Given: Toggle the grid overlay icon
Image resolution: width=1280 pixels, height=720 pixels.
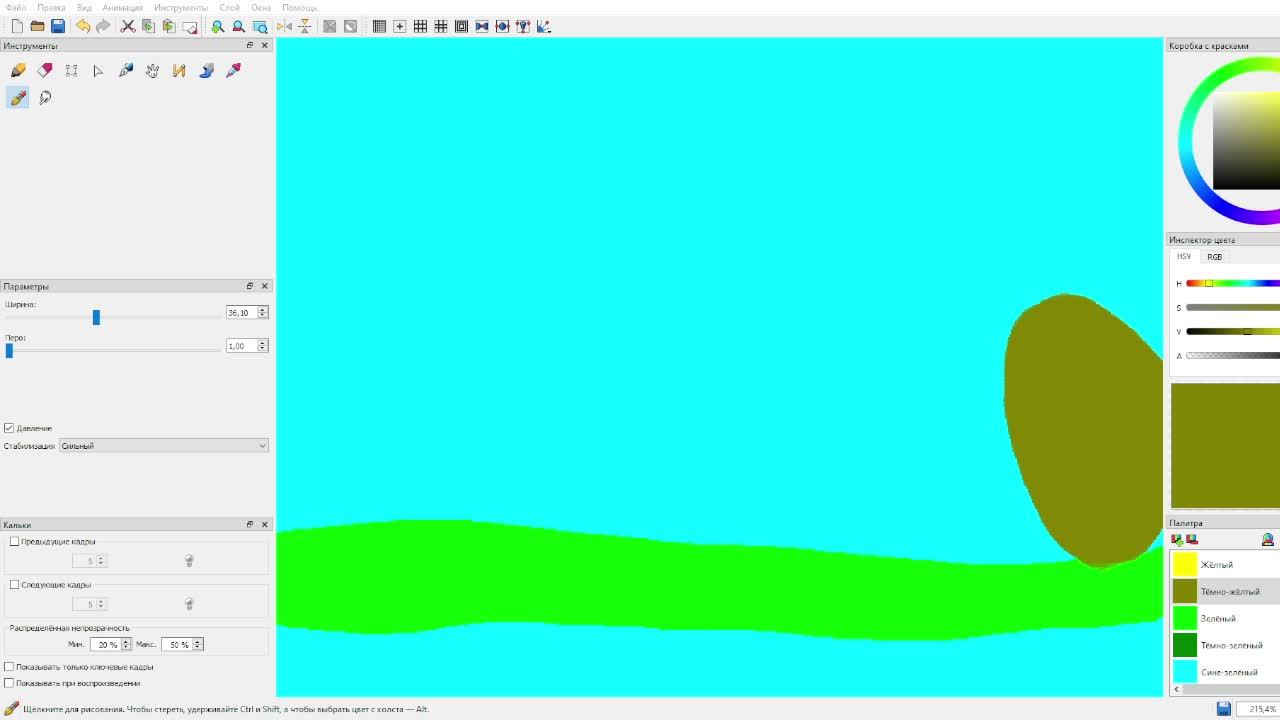Looking at the screenshot, I should 379,26.
